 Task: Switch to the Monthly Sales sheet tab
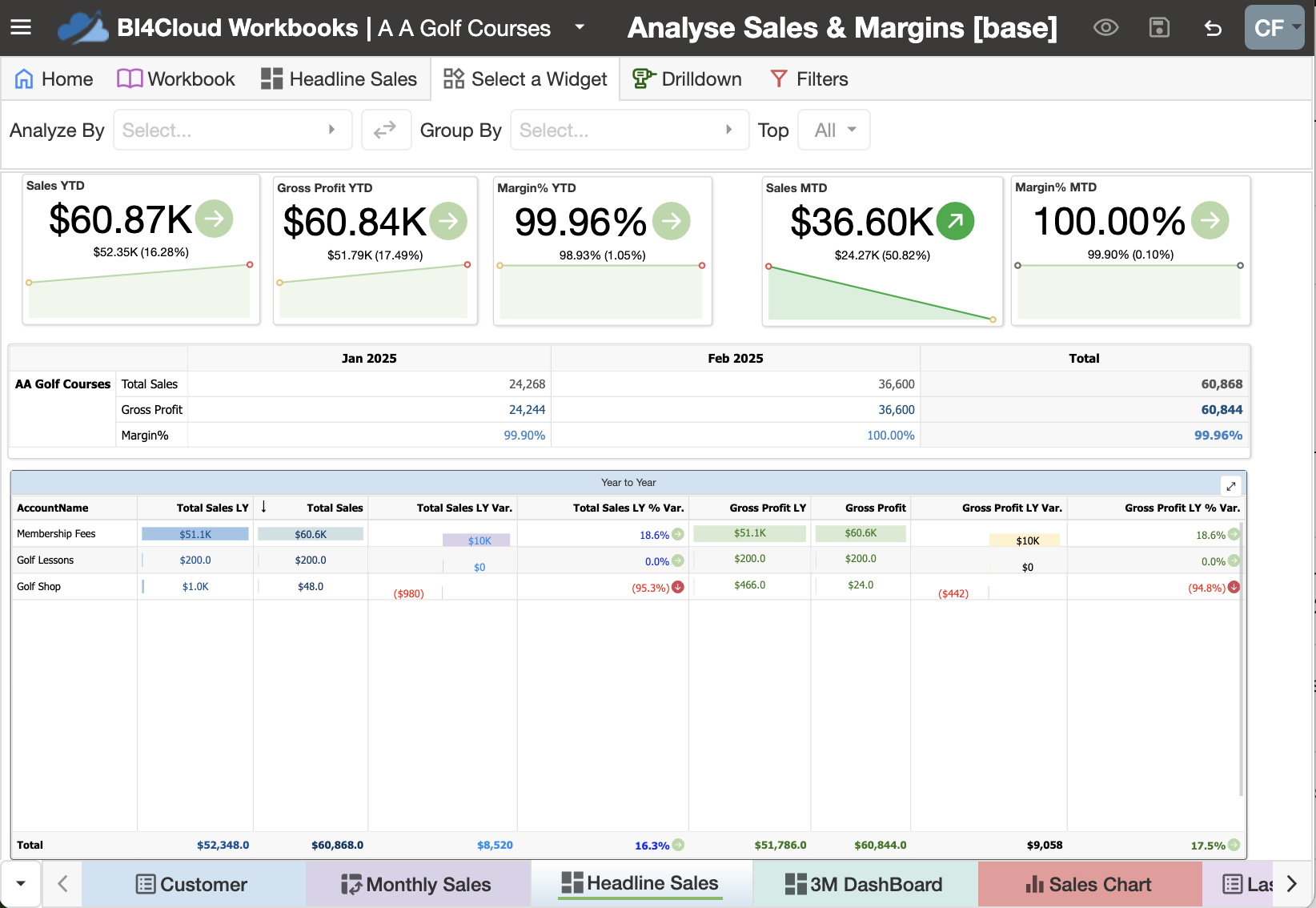pos(416,884)
